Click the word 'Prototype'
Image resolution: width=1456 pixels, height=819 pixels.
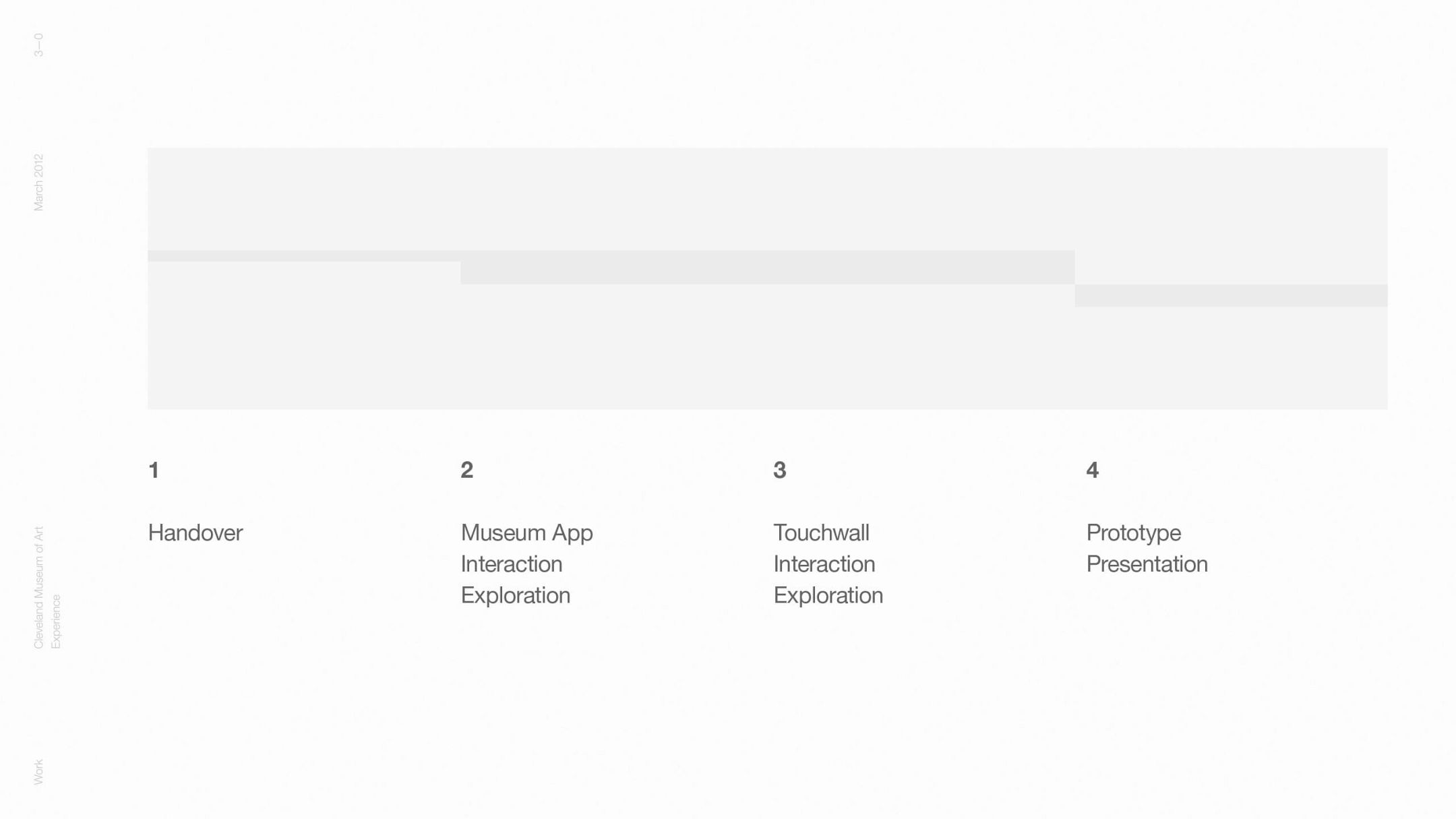tap(1133, 533)
